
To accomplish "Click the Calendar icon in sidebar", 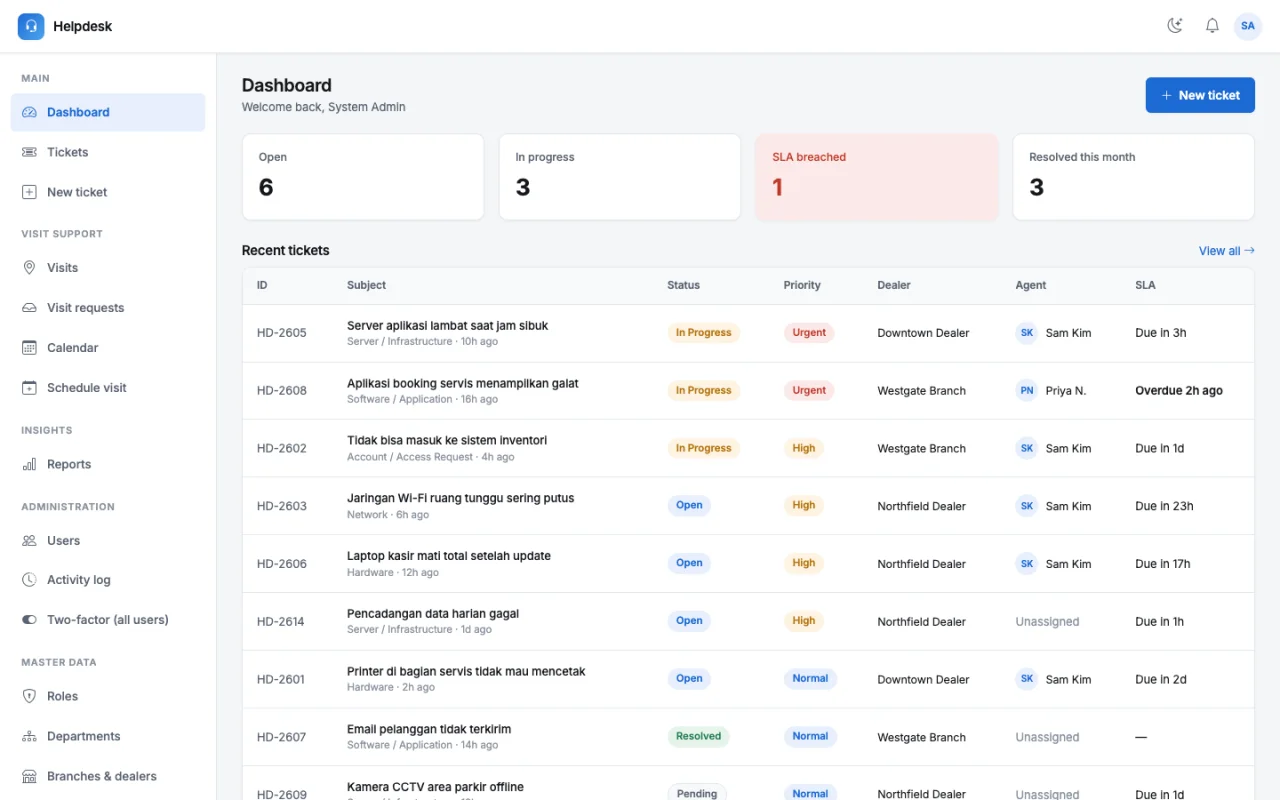I will coord(29,348).
